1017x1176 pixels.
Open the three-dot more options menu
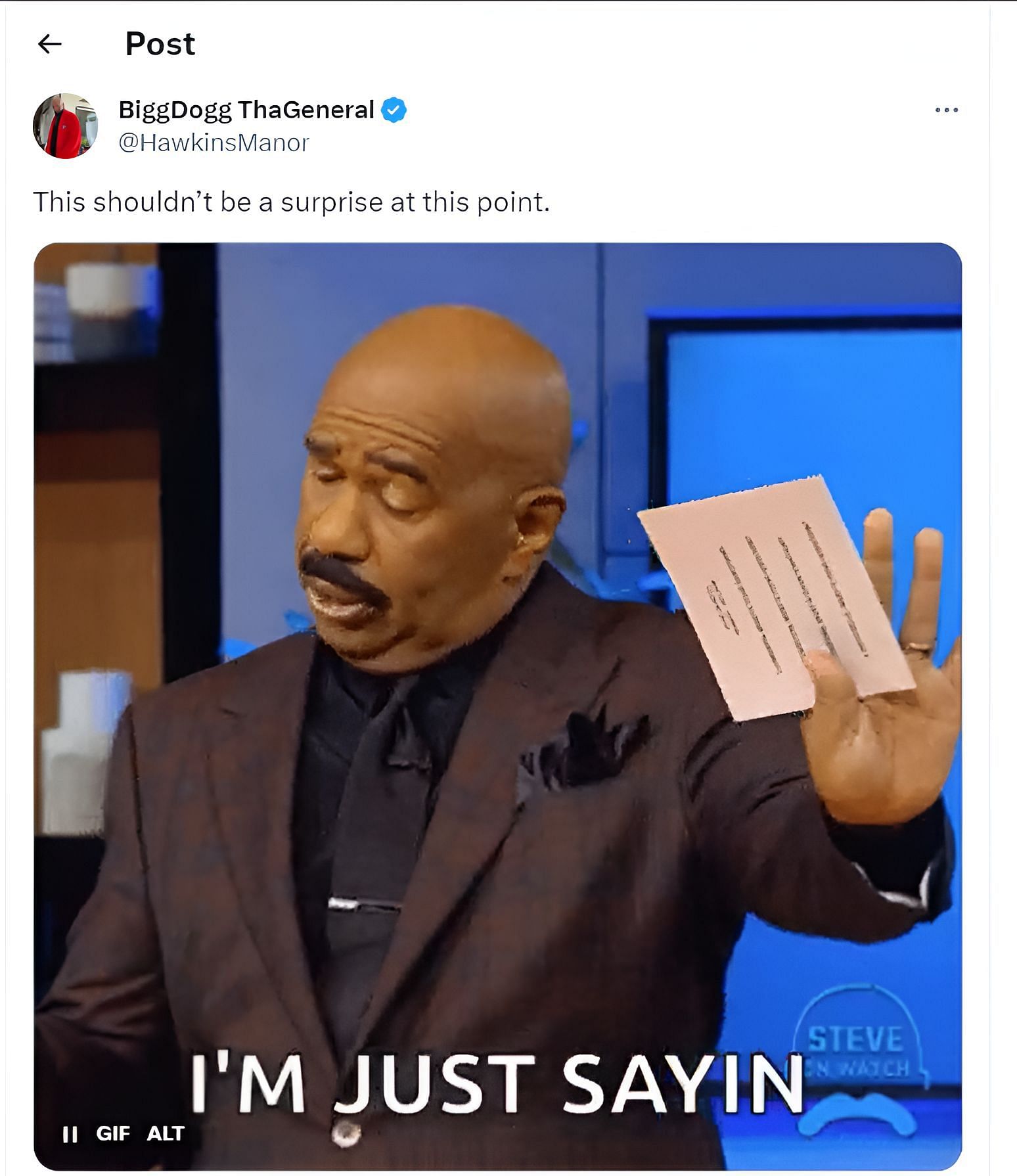(x=946, y=110)
